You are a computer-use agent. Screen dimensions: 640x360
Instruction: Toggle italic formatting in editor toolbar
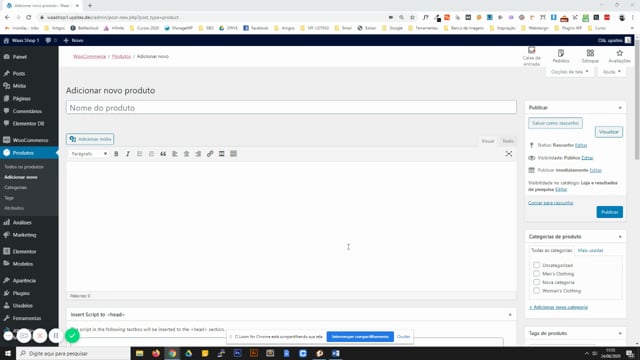pyautogui.click(x=128, y=154)
